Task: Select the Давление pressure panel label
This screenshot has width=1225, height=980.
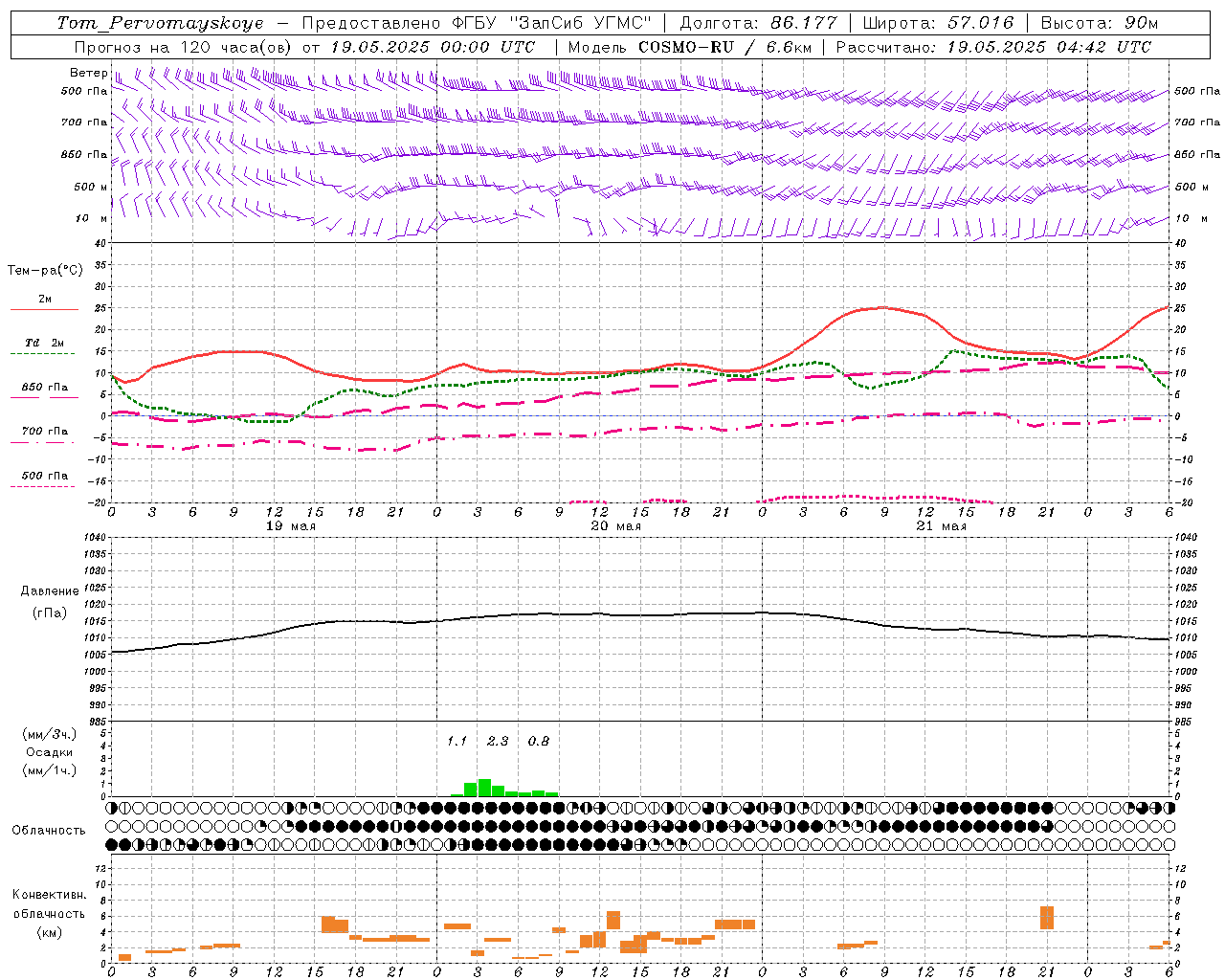Action: 50,591
